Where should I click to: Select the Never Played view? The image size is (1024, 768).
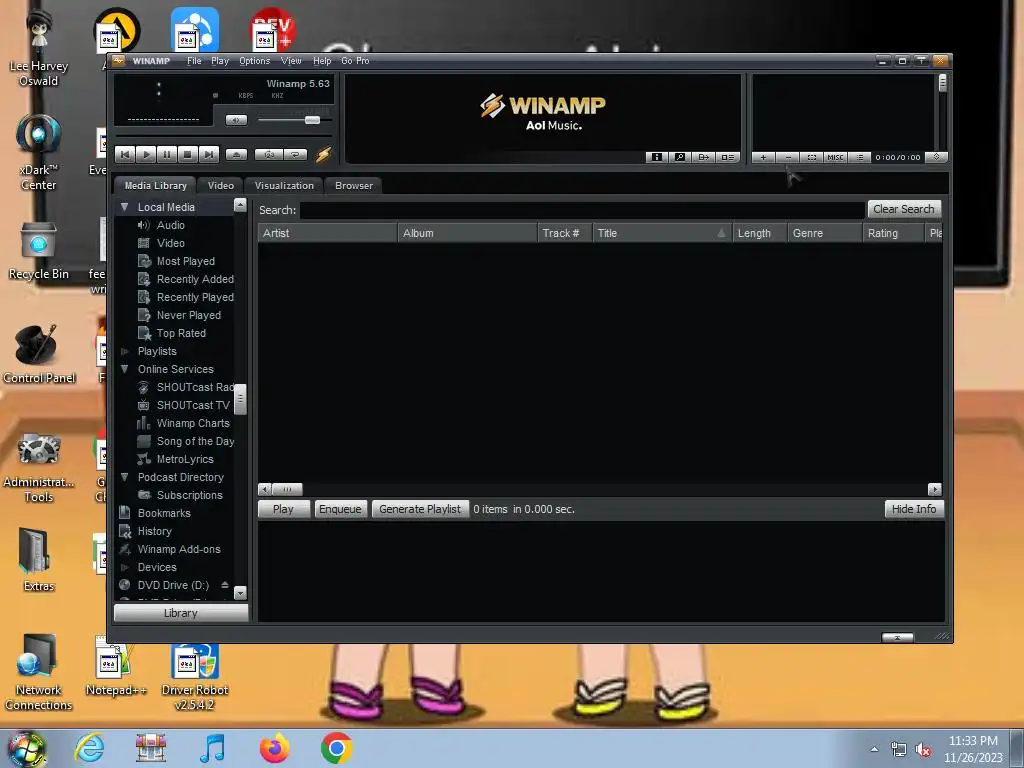[x=188, y=315]
